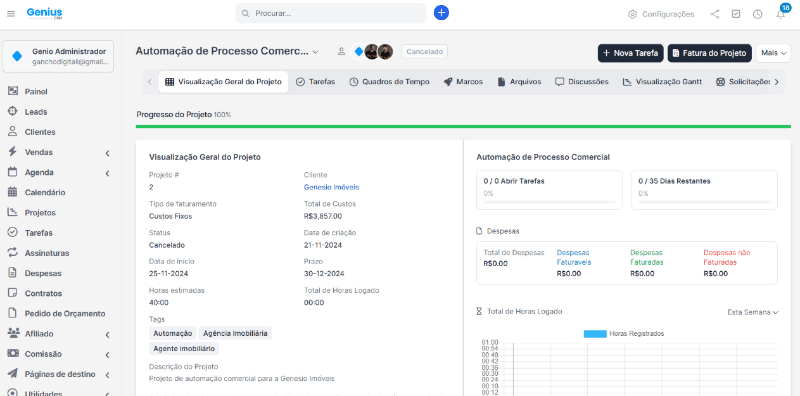Expand the Páginas de destino submenu
Viewport: 800px width, 396px height.
point(108,375)
